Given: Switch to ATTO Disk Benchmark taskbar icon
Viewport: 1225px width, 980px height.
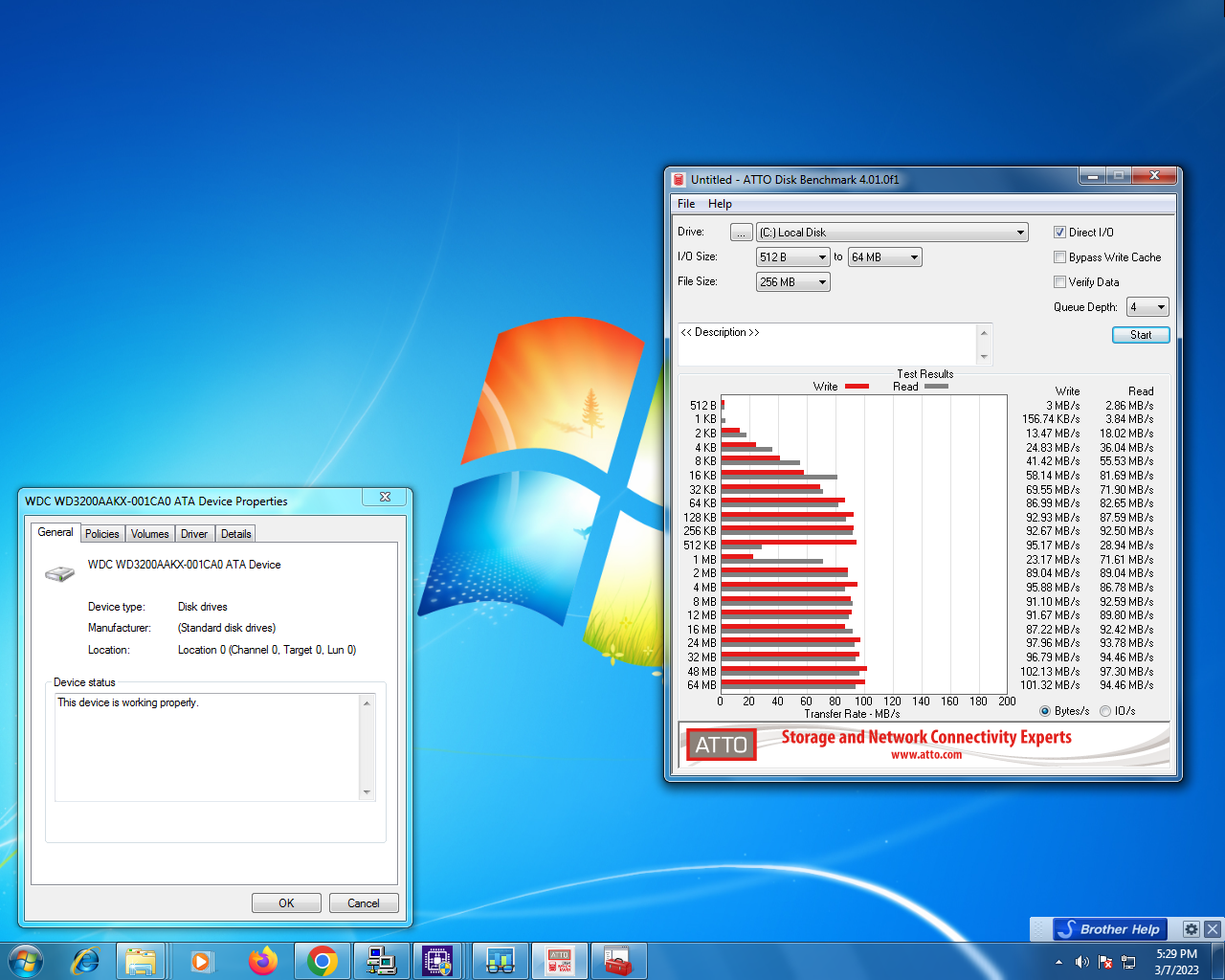Looking at the screenshot, I should (x=560, y=960).
